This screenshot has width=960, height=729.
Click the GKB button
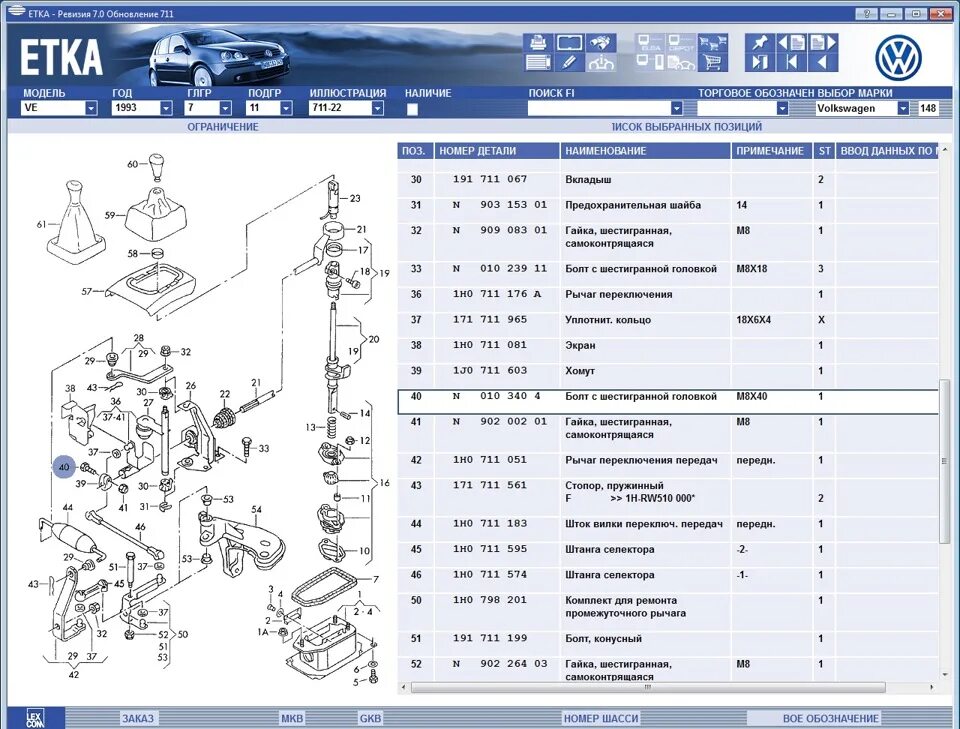pos(370,718)
